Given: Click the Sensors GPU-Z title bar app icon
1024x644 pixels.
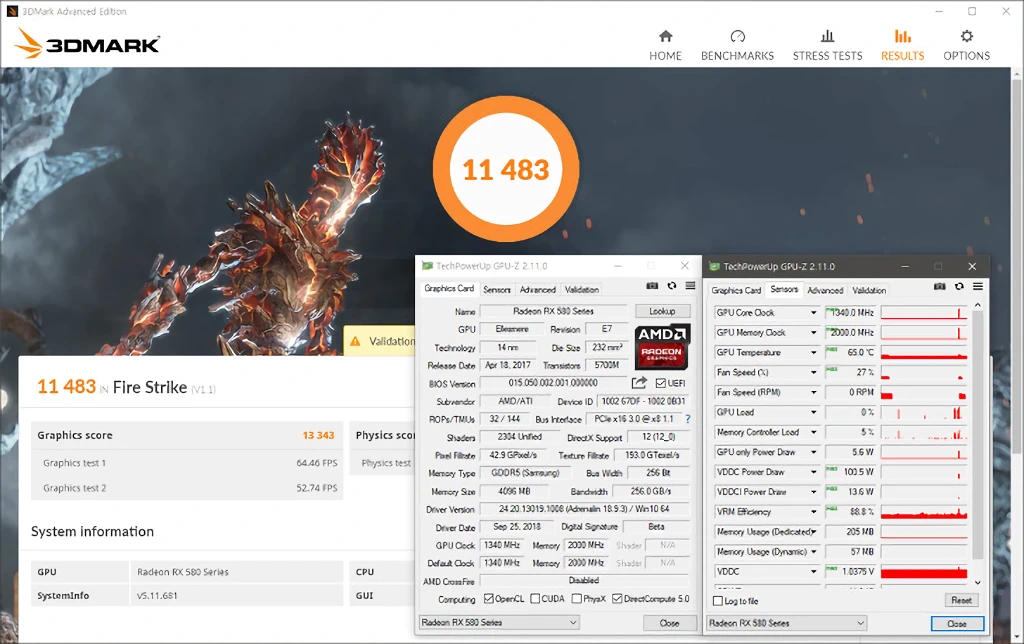Looking at the screenshot, I should click(x=714, y=266).
